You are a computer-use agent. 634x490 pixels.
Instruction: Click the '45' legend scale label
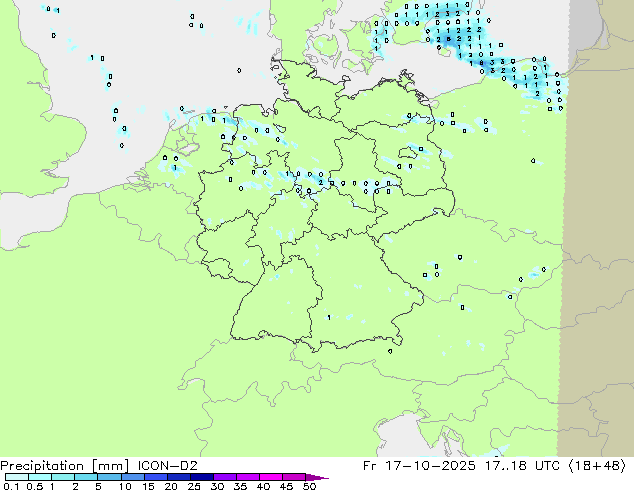pos(286,486)
